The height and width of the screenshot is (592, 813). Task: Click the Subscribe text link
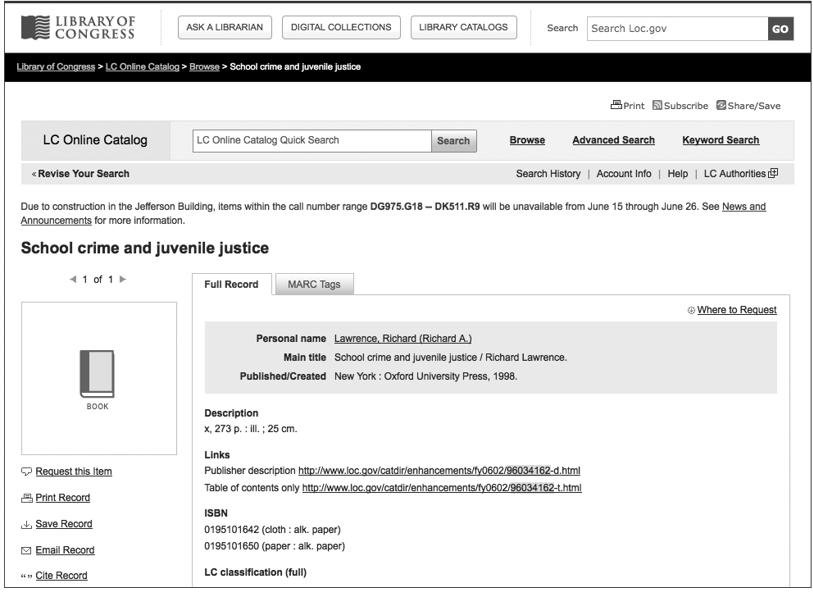(686, 106)
